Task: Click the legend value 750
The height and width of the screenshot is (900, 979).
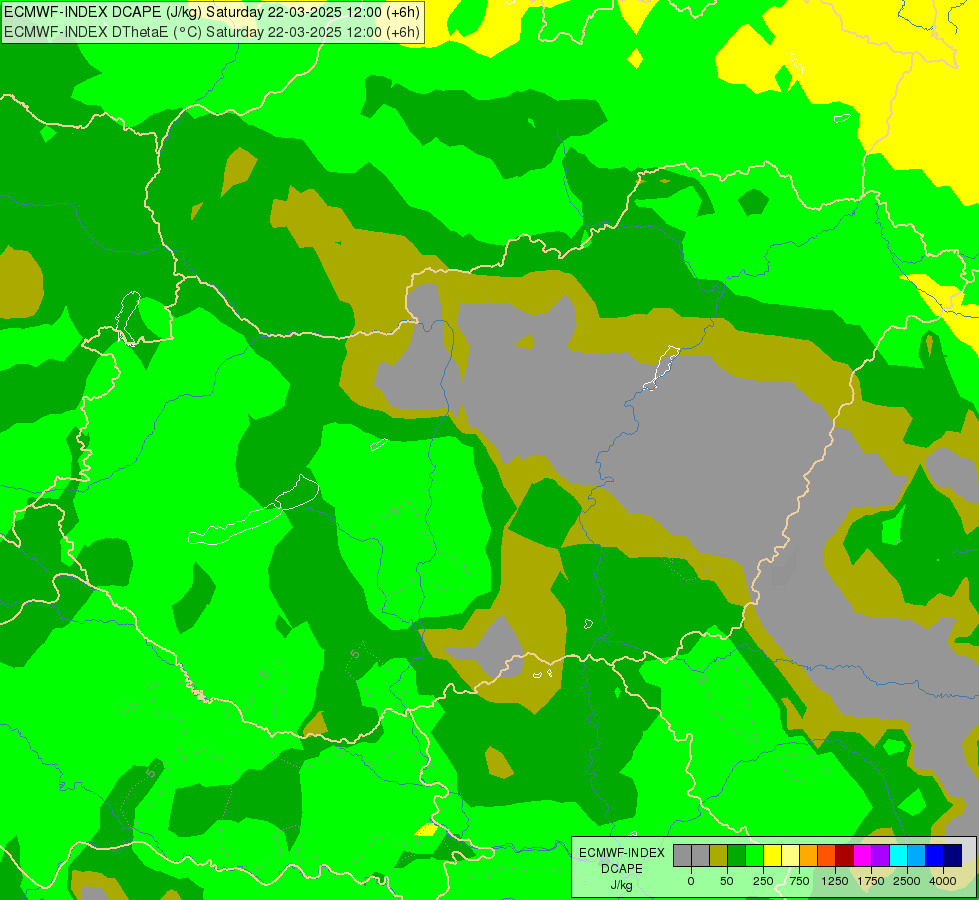Action: tap(799, 881)
